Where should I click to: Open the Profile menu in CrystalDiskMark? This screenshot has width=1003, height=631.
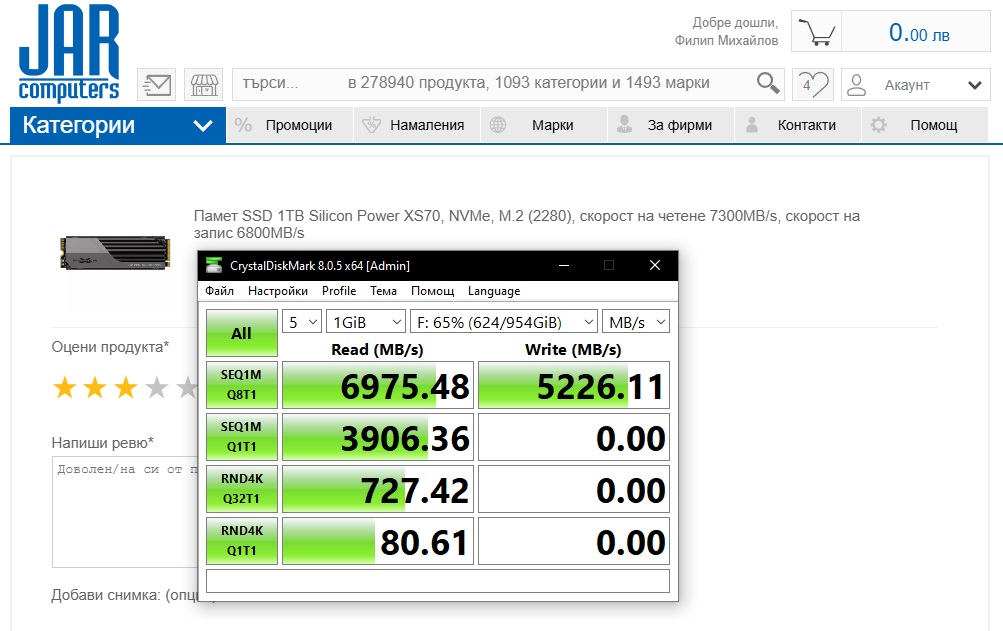tap(339, 291)
